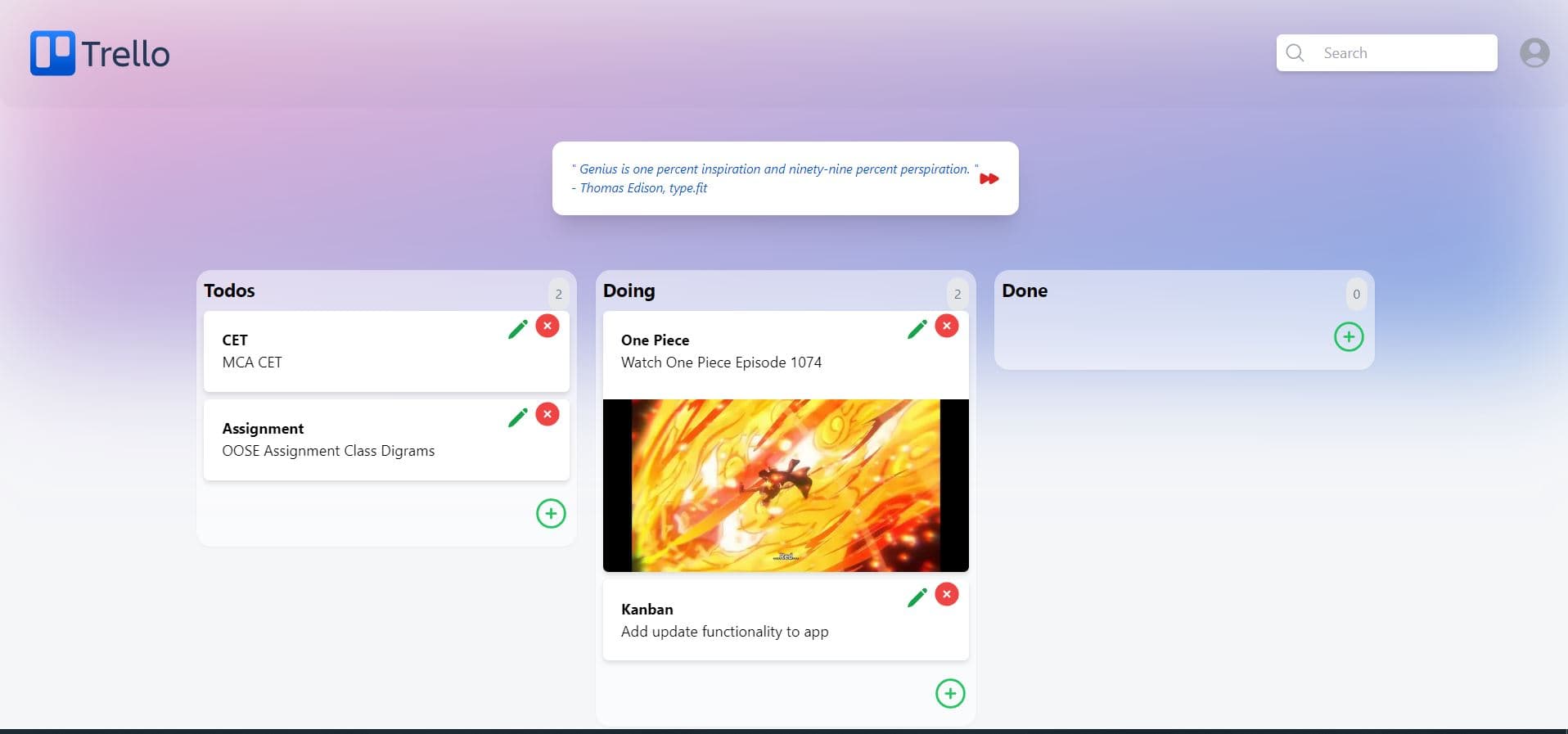Focus the Search input field

tap(1386, 52)
